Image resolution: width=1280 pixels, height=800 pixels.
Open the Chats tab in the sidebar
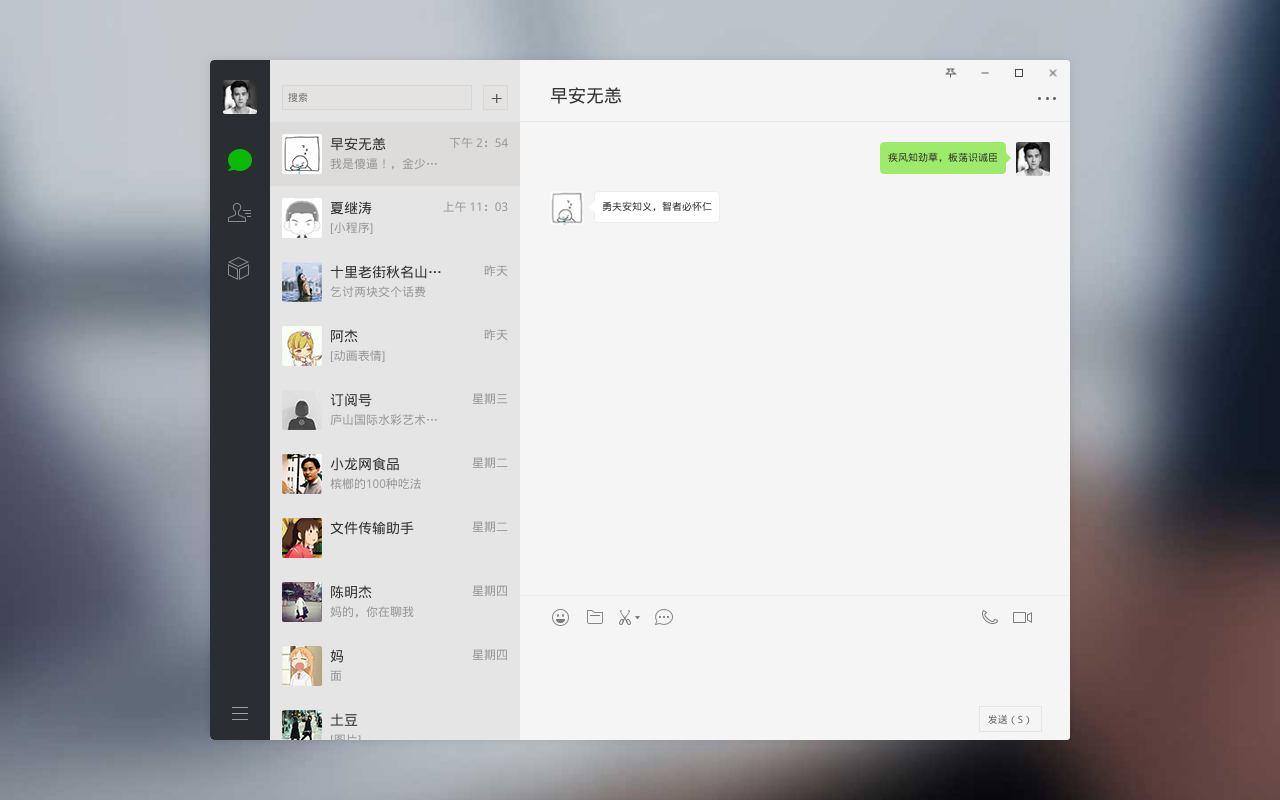pyautogui.click(x=239, y=160)
